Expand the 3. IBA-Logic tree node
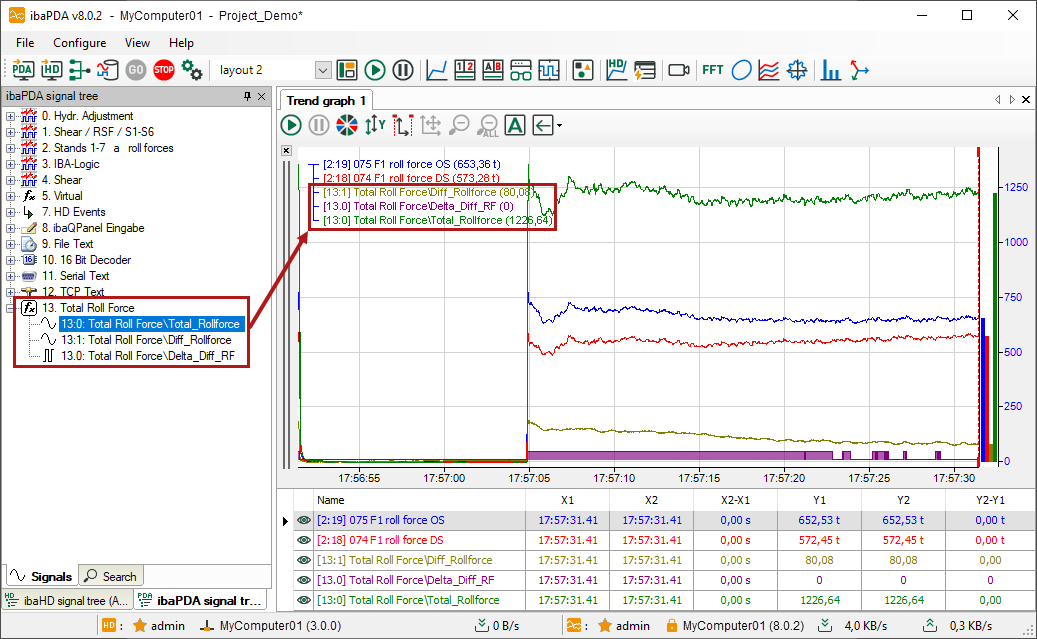Viewport: 1037px width, 639px height. pos(11,164)
